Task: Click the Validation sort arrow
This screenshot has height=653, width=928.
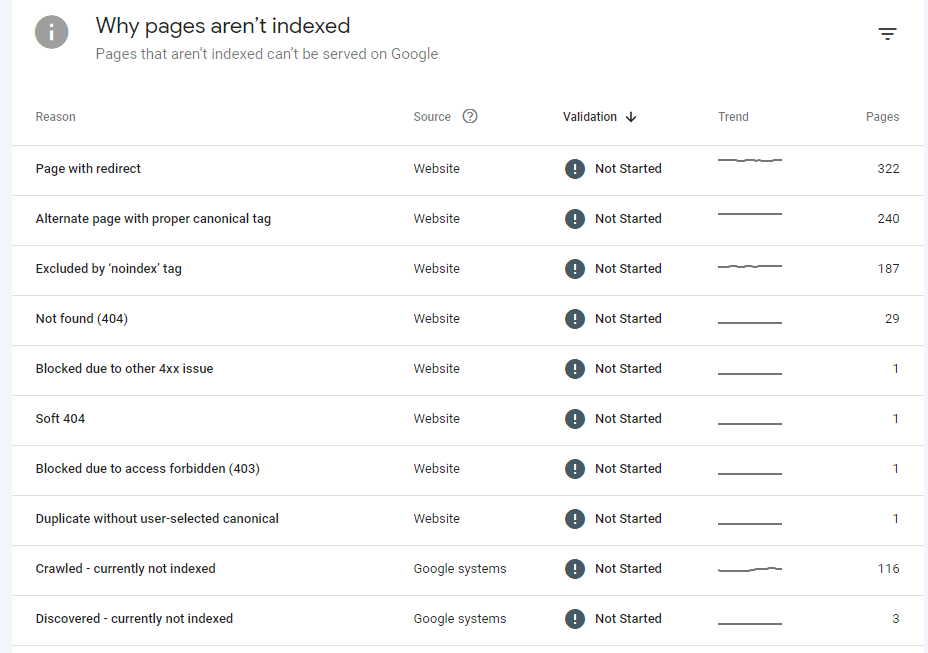Action: click(x=631, y=117)
